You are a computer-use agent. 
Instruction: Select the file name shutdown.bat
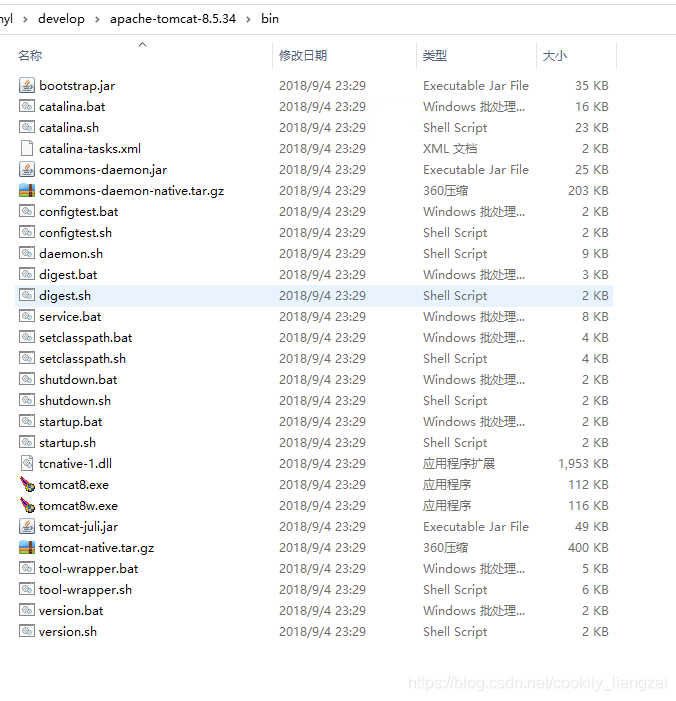pyautogui.click(x=78, y=380)
